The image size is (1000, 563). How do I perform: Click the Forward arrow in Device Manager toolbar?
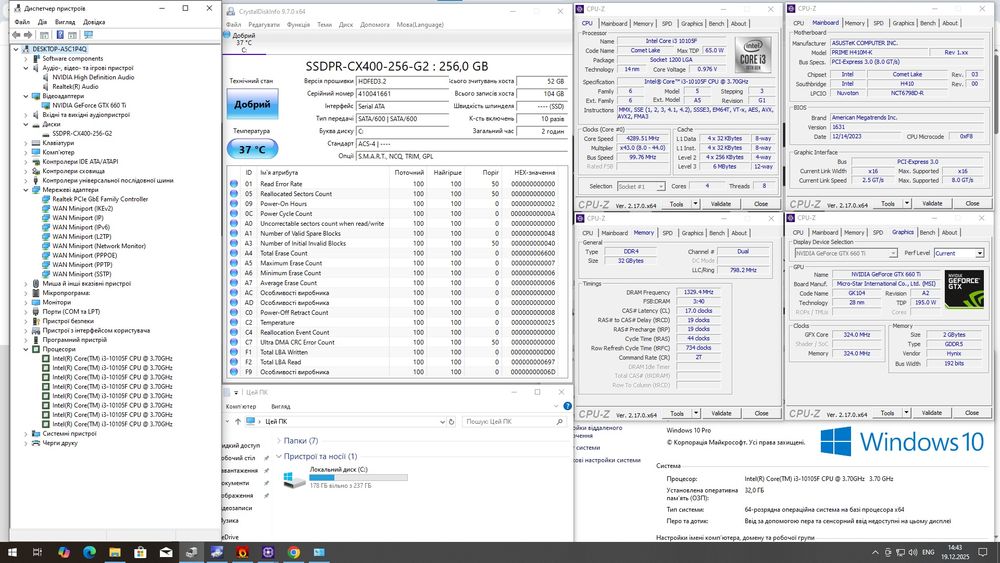(x=27, y=35)
